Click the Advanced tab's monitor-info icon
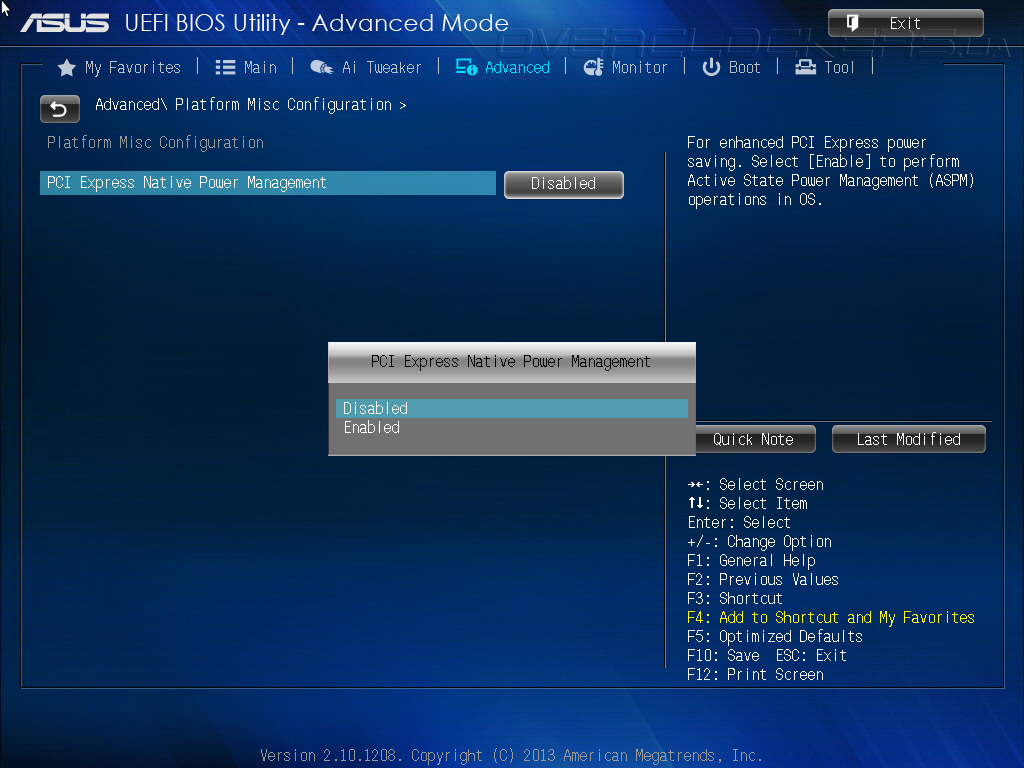1024x768 pixels. pyautogui.click(x=466, y=67)
